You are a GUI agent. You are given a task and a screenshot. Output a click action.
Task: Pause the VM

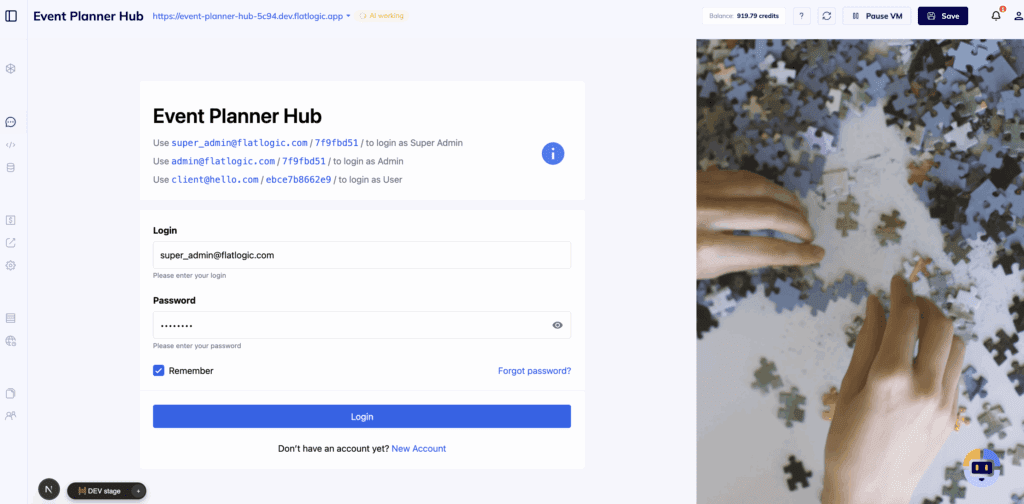(x=877, y=16)
